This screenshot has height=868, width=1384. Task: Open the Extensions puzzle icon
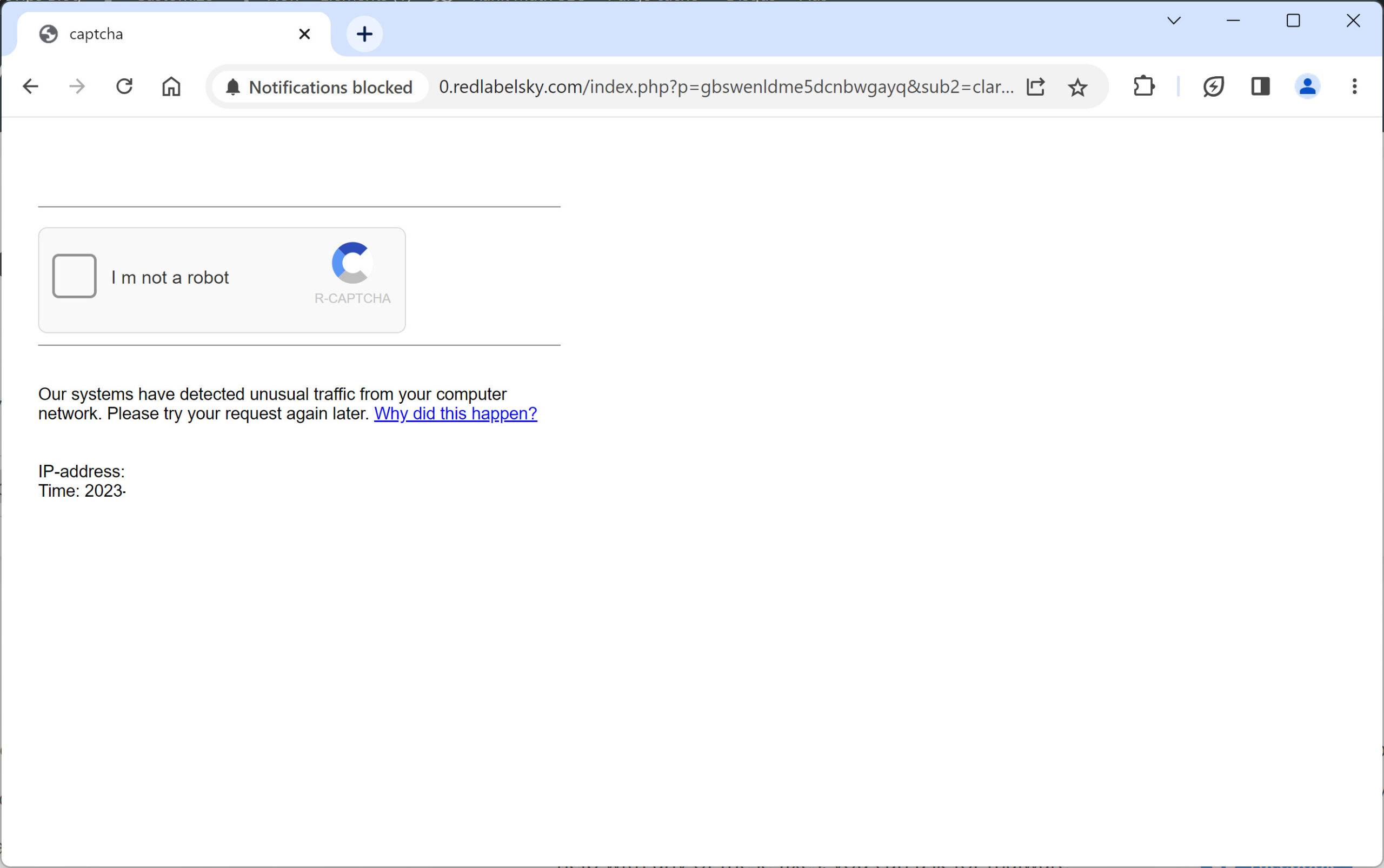1143,86
